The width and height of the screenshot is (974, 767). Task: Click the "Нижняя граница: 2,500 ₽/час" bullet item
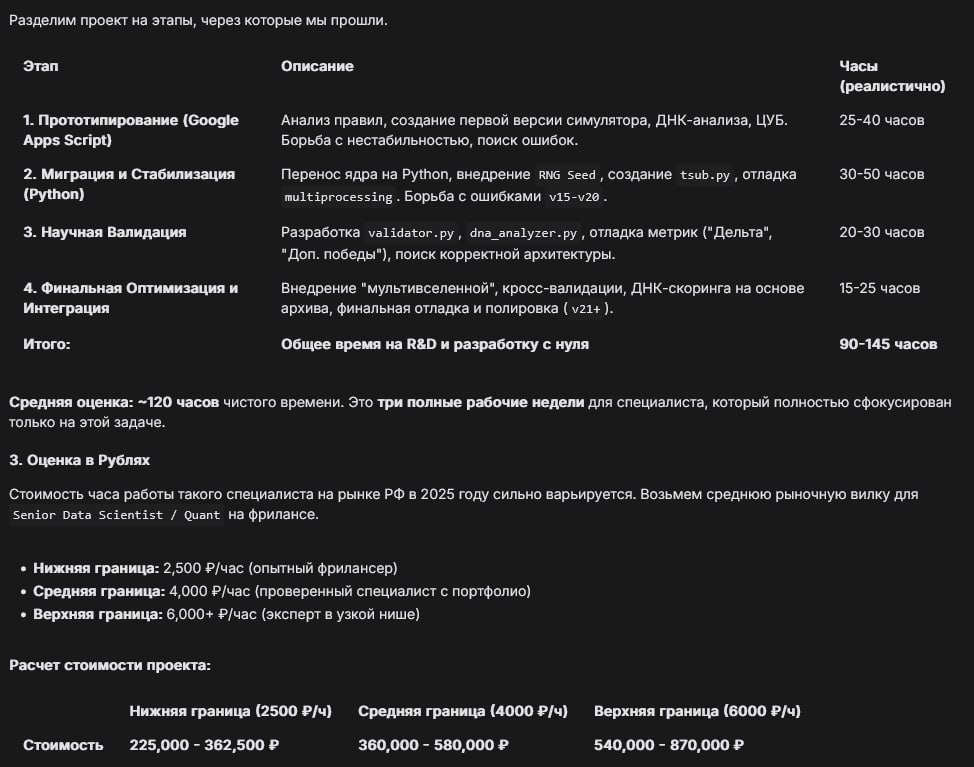click(214, 568)
